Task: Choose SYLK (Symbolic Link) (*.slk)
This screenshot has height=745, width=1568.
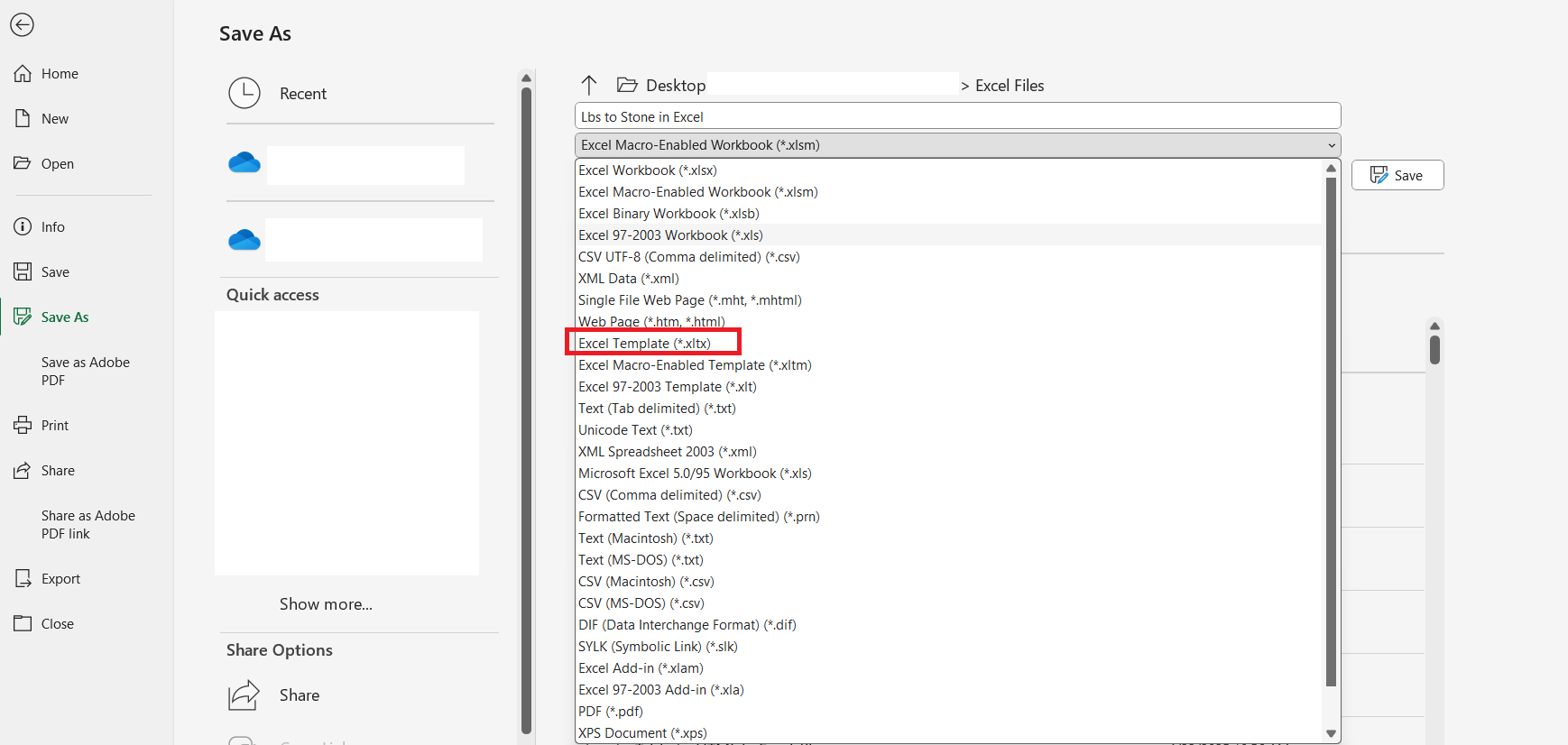Action: pos(949,647)
